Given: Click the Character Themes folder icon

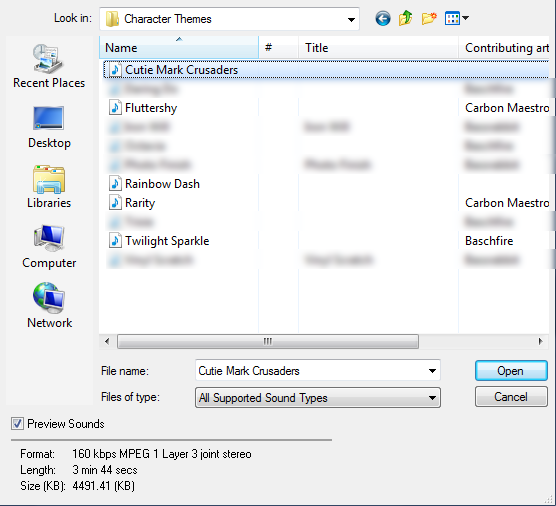Looking at the screenshot, I should [x=112, y=19].
